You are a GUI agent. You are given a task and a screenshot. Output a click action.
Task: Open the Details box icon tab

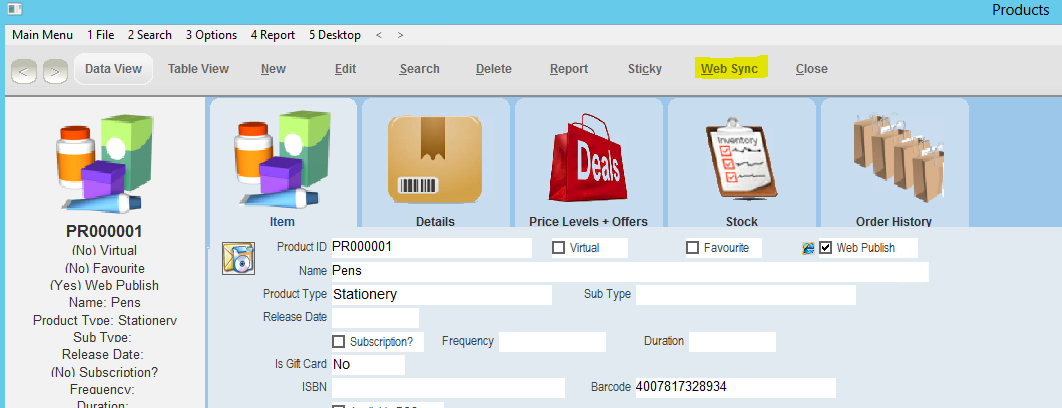[x=435, y=160]
